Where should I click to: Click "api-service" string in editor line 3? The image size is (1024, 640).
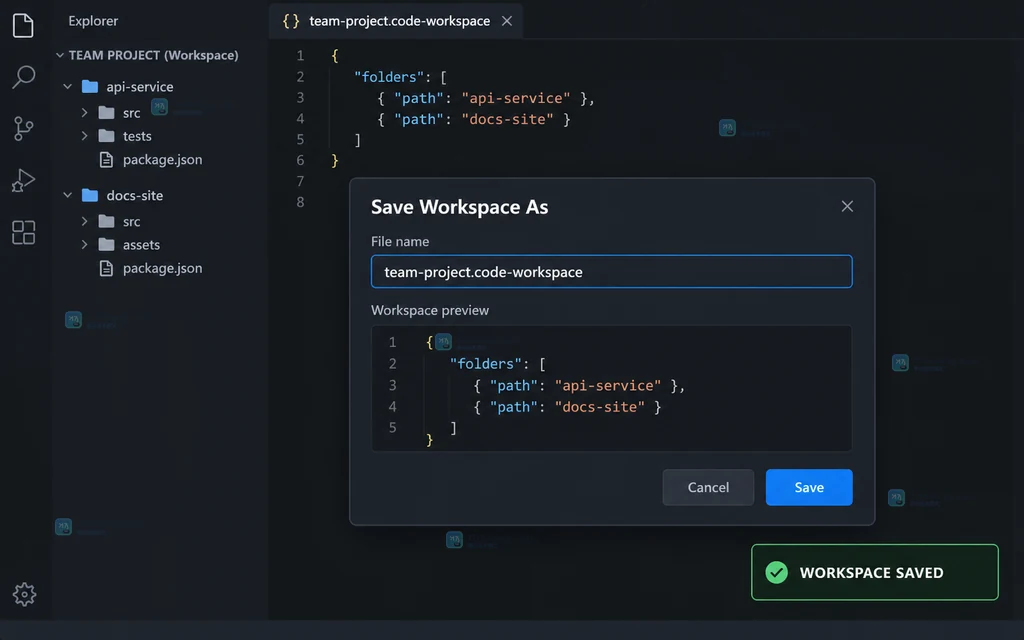pyautogui.click(x=515, y=98)
